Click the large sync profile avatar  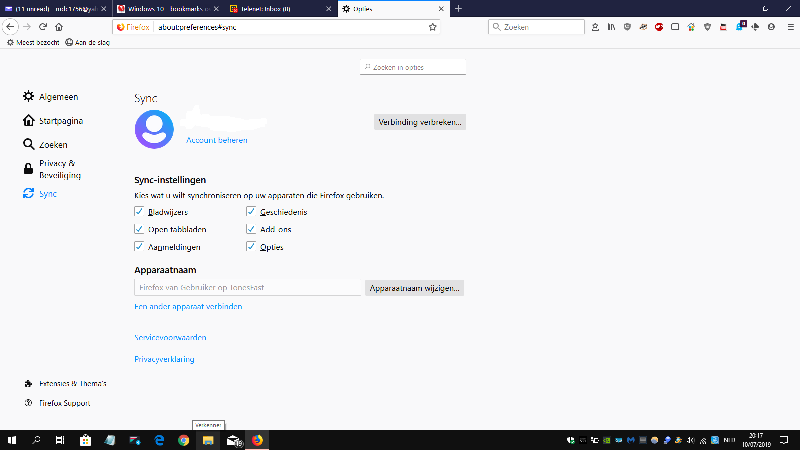tap(154, 129)
